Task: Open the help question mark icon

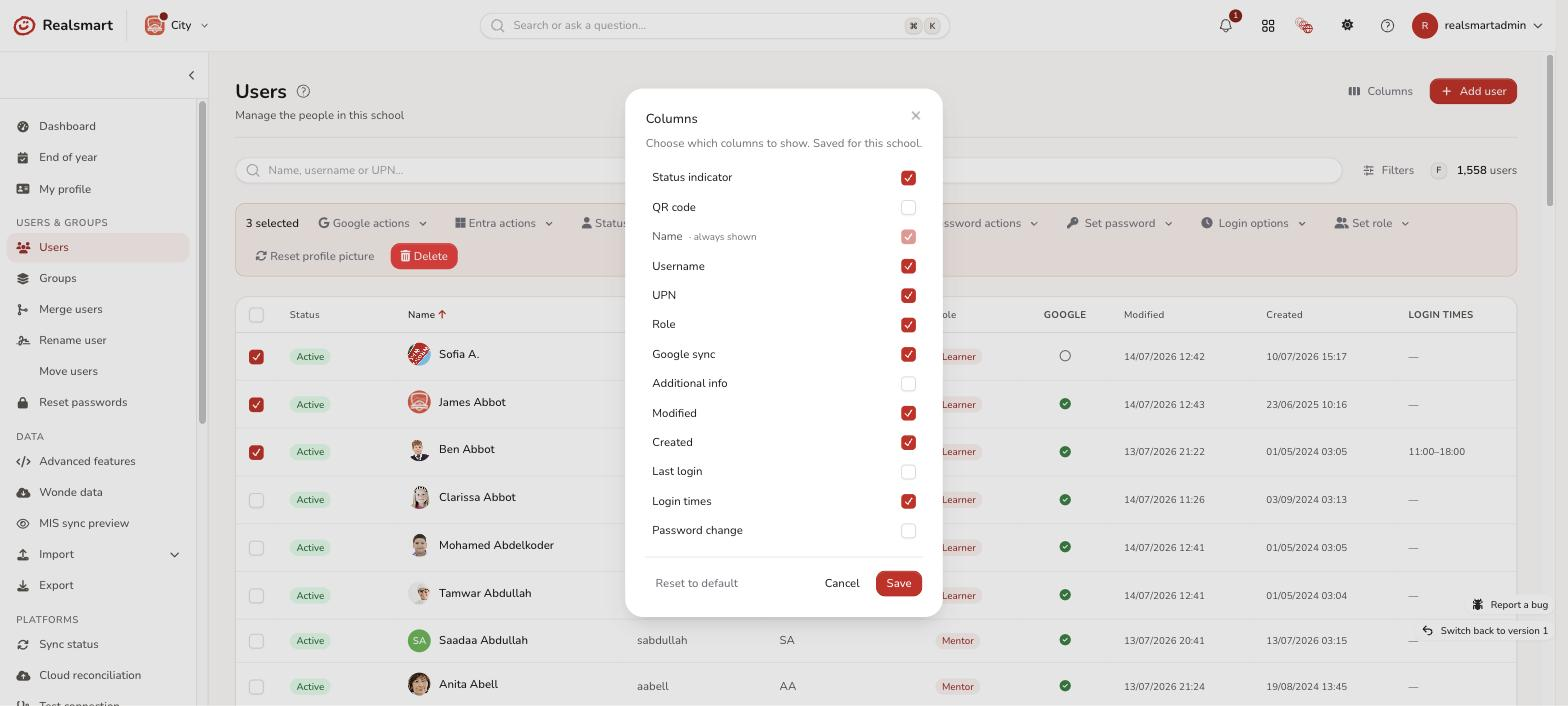Action: 1387,26
